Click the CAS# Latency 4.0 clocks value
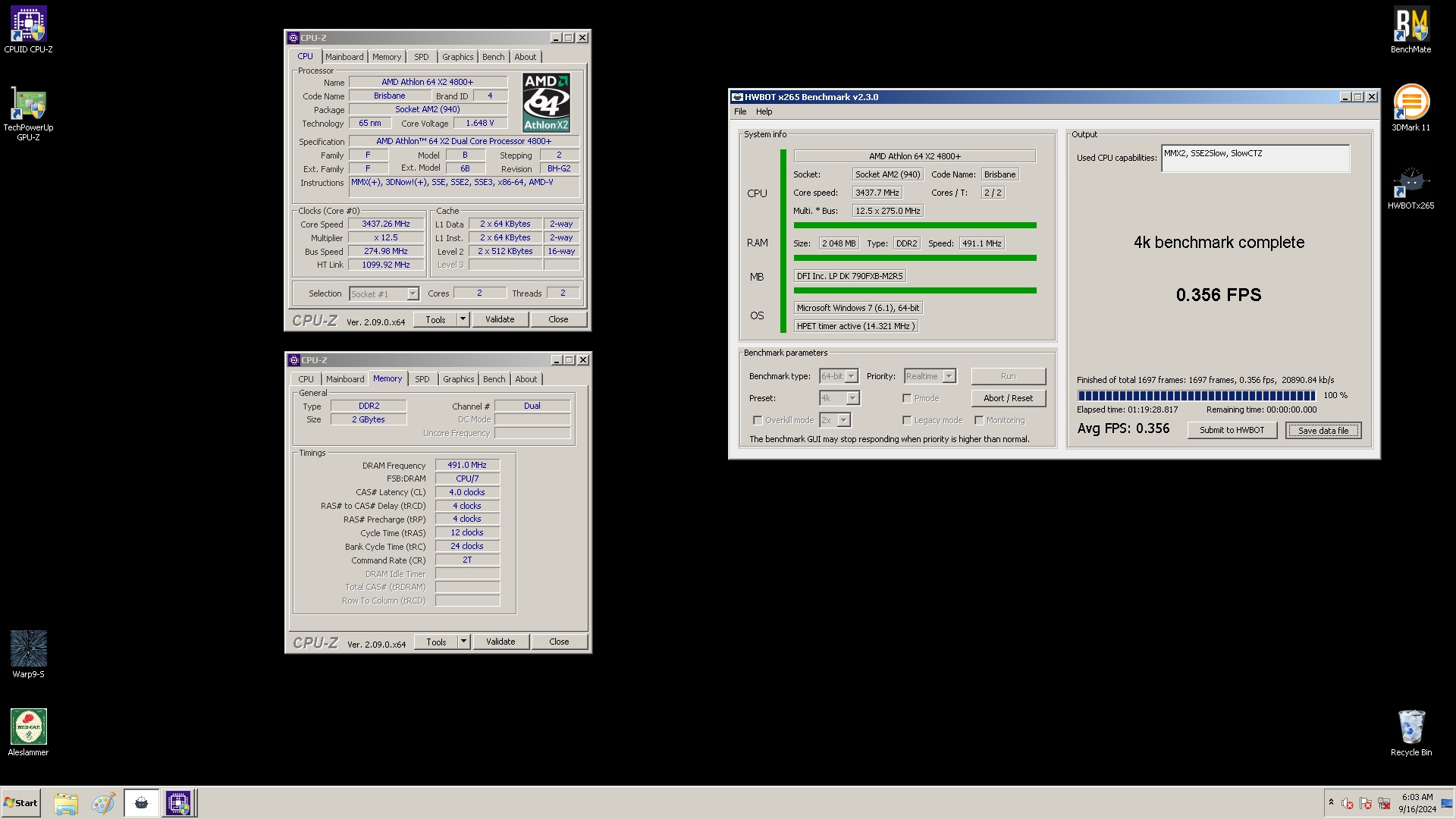Screen dimensions: 1456x819 click(467, 493)
